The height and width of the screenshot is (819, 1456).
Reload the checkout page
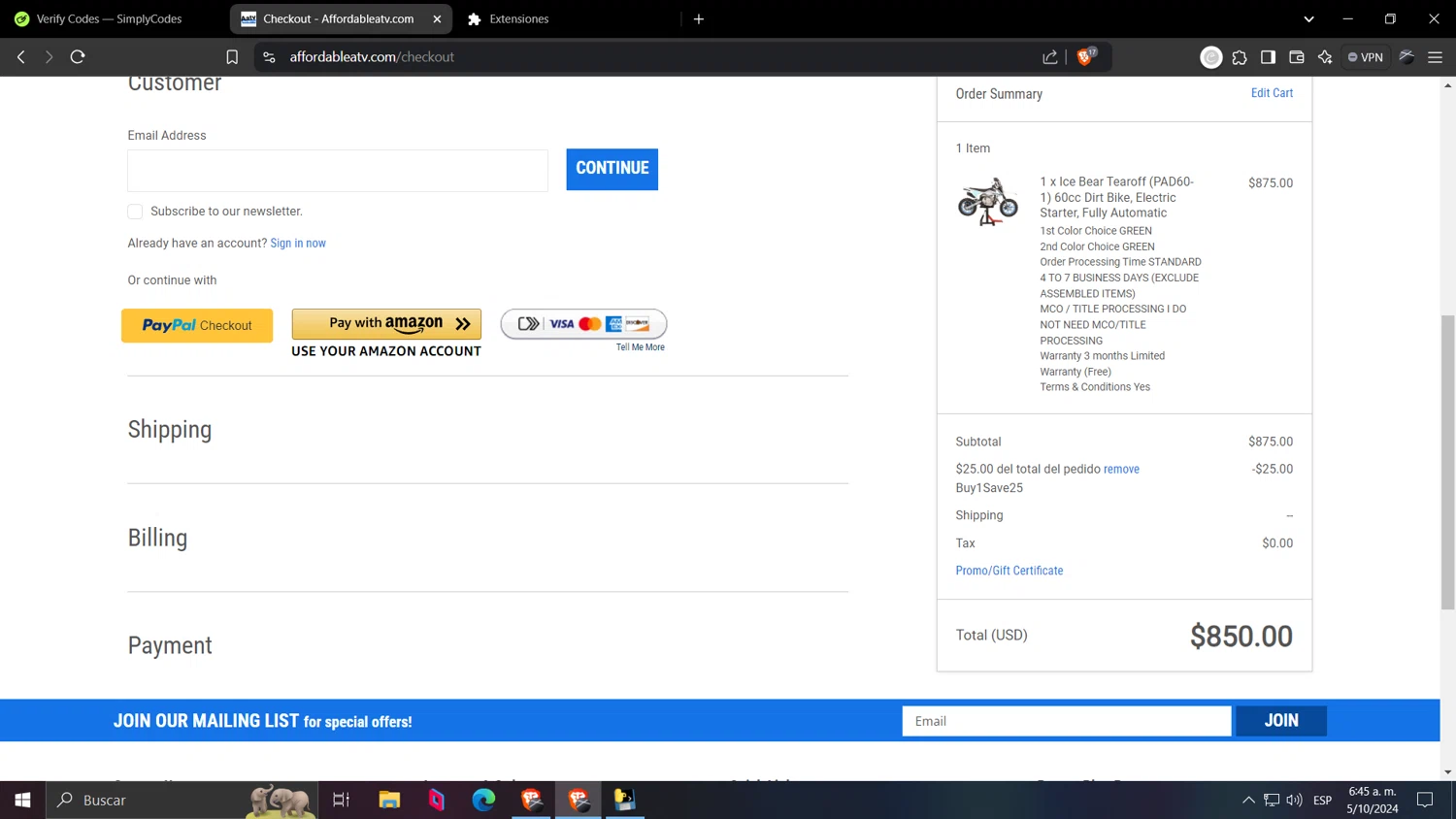point(78,57)
